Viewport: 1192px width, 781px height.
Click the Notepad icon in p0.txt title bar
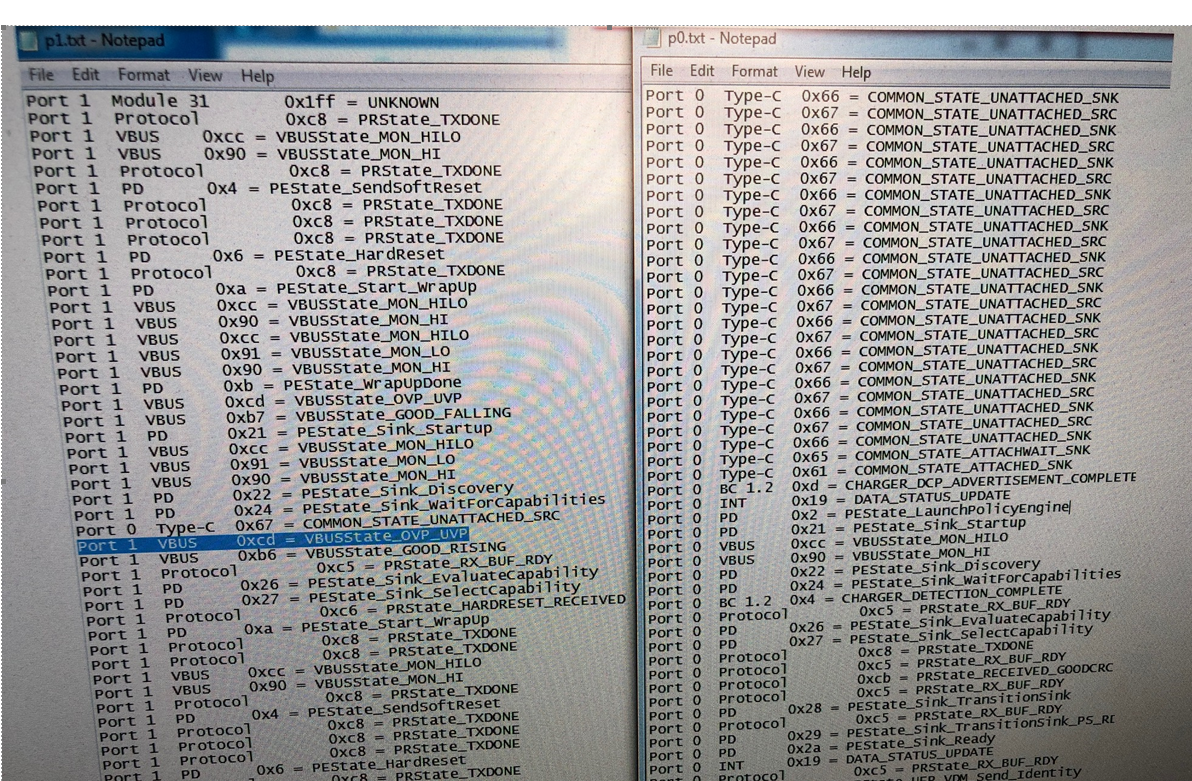pyautogui.click(x=652, y=38)
